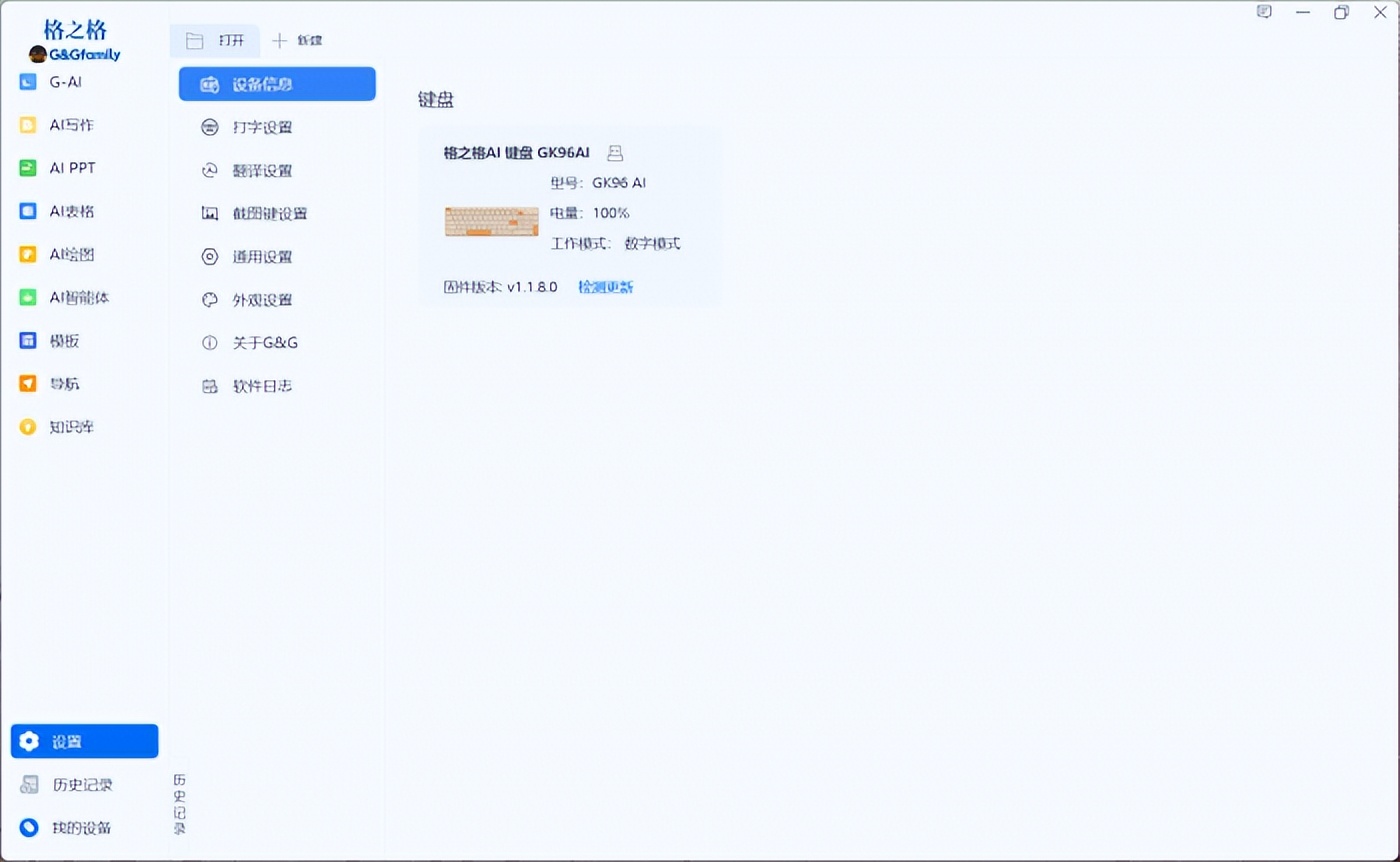Open 我的设备 in the sidebar
Viewport: 1400px width, 862px height.
84,828
